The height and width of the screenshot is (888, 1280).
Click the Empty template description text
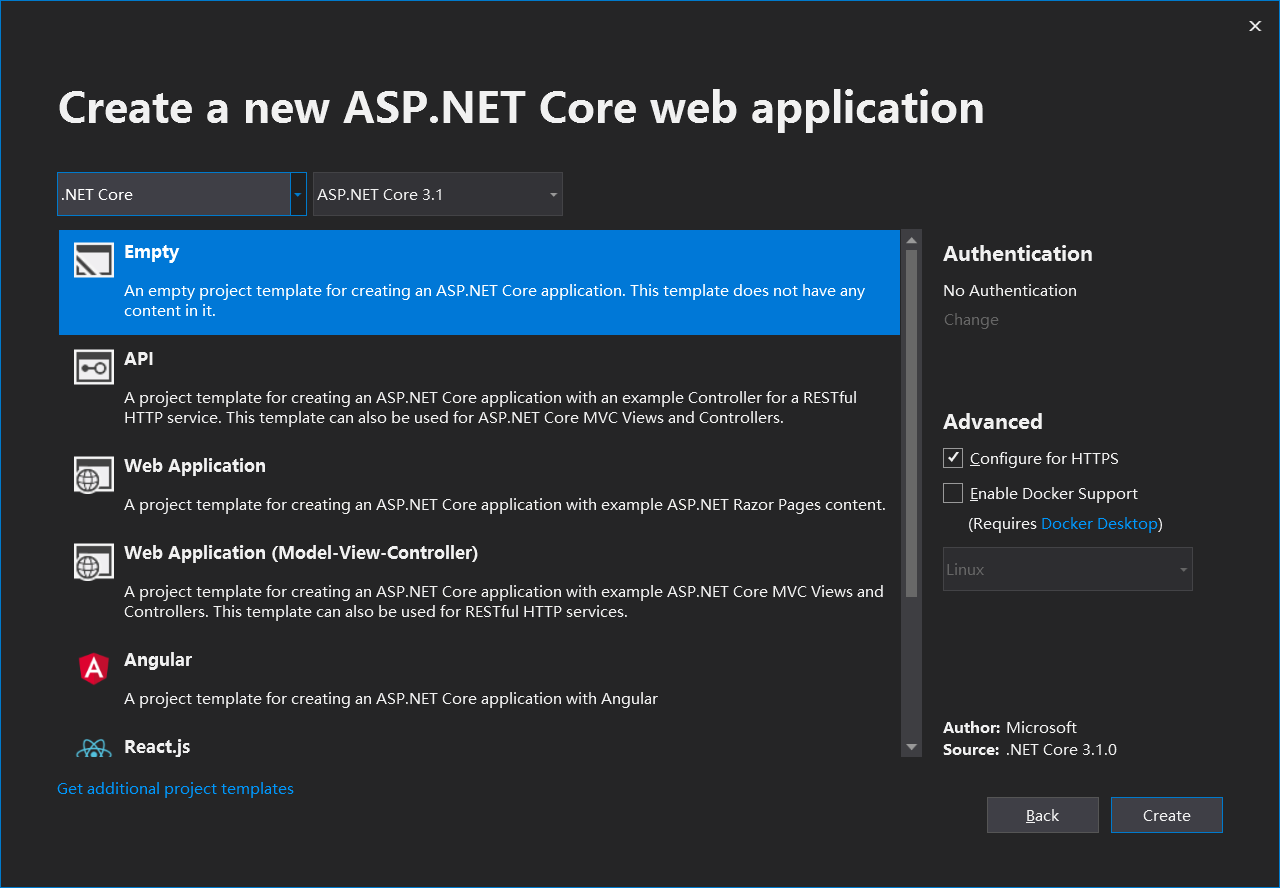pos(494,300)
